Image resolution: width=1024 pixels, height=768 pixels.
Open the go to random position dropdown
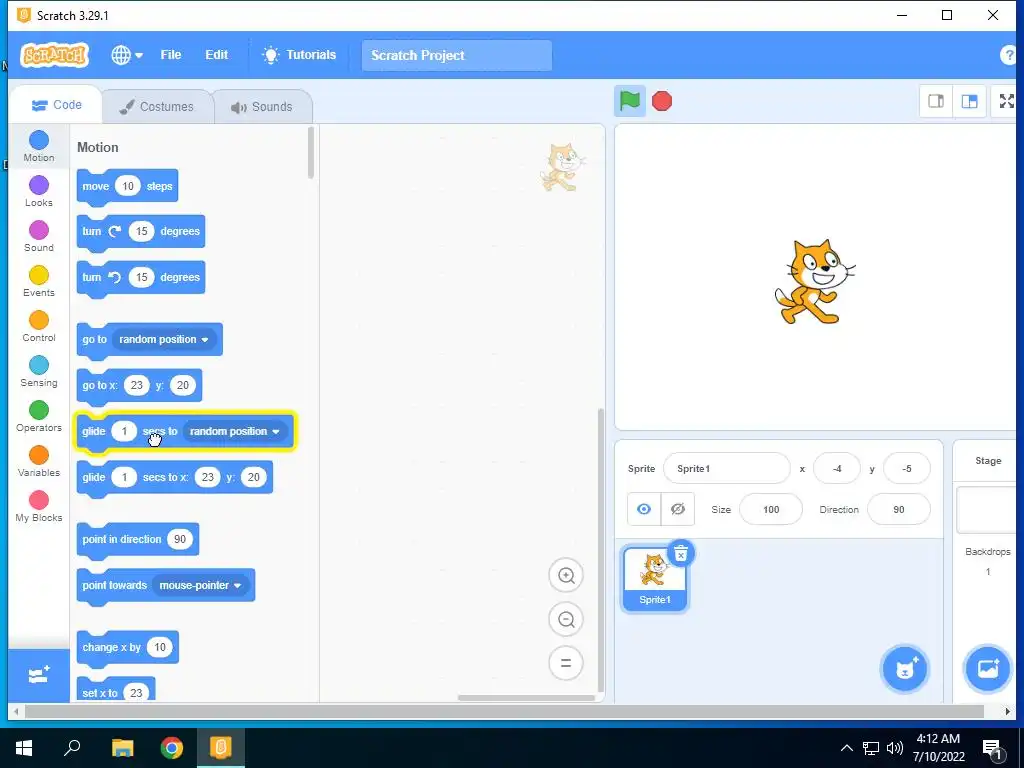164,340
